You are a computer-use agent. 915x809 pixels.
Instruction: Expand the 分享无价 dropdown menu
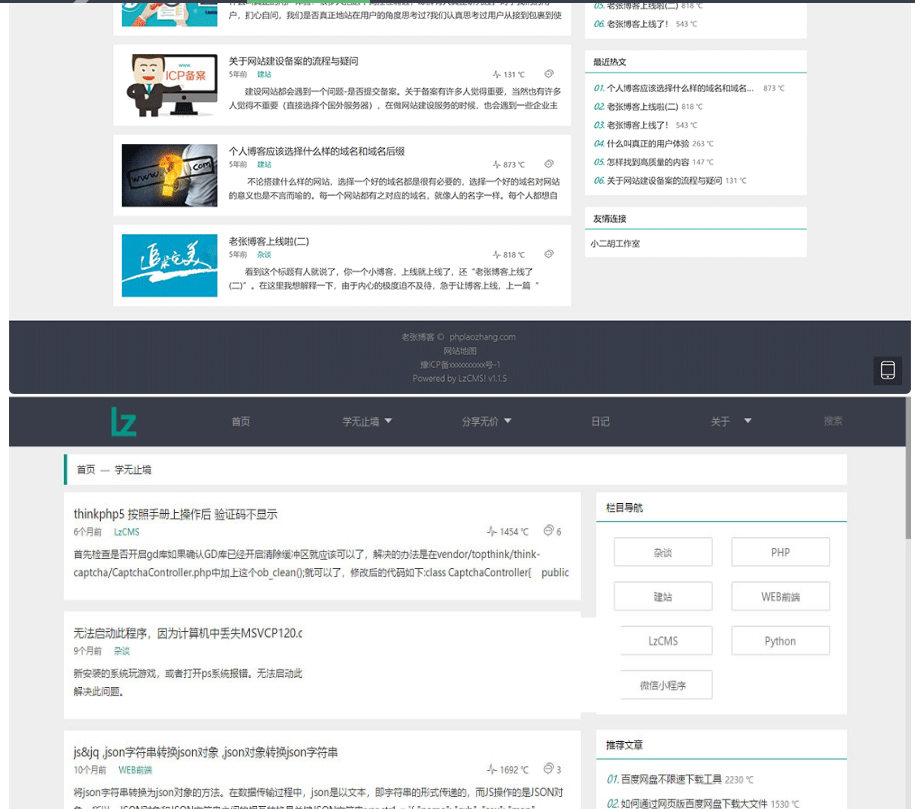[486, 422]
